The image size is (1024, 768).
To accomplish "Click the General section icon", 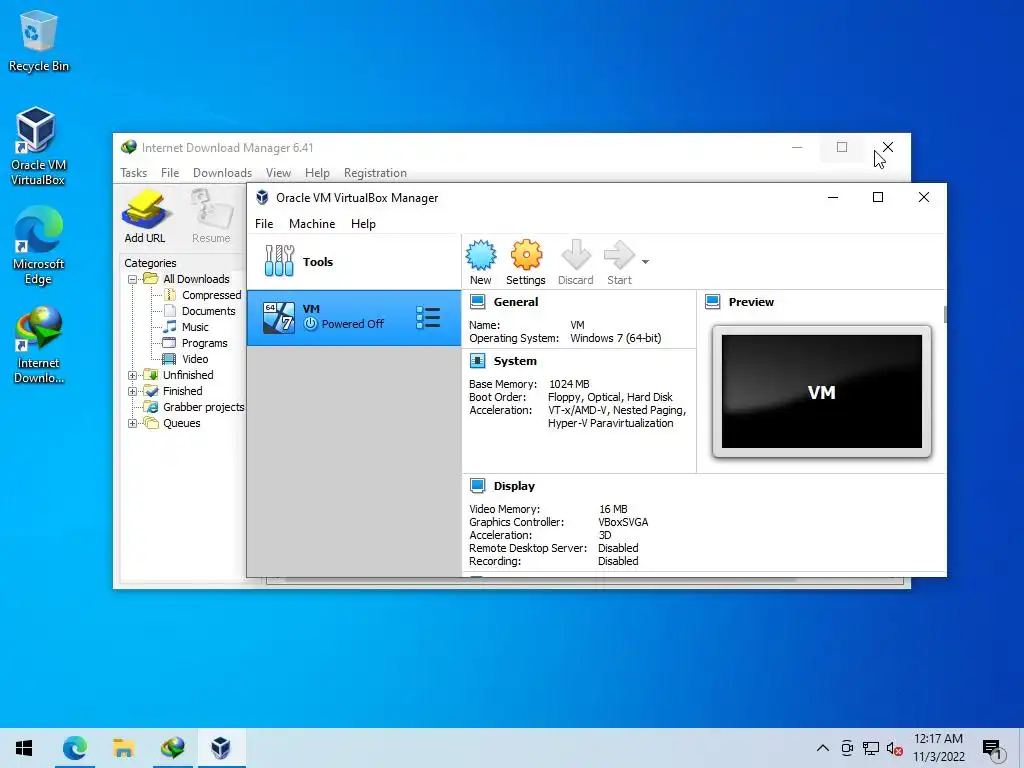I will tap(477, 302).
